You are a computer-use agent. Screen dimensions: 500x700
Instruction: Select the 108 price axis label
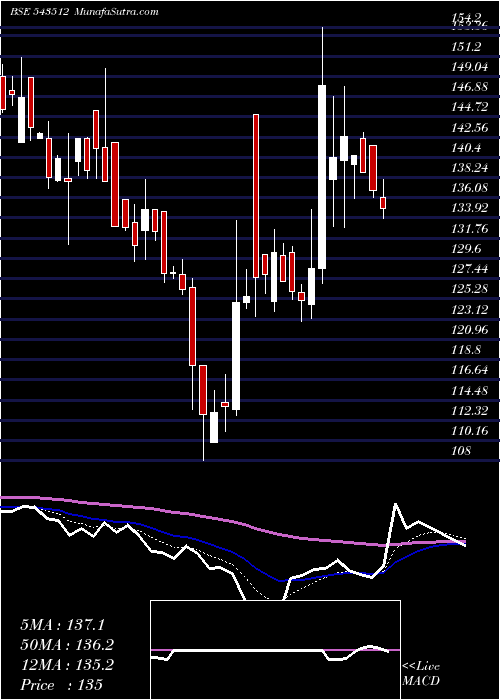461,451
